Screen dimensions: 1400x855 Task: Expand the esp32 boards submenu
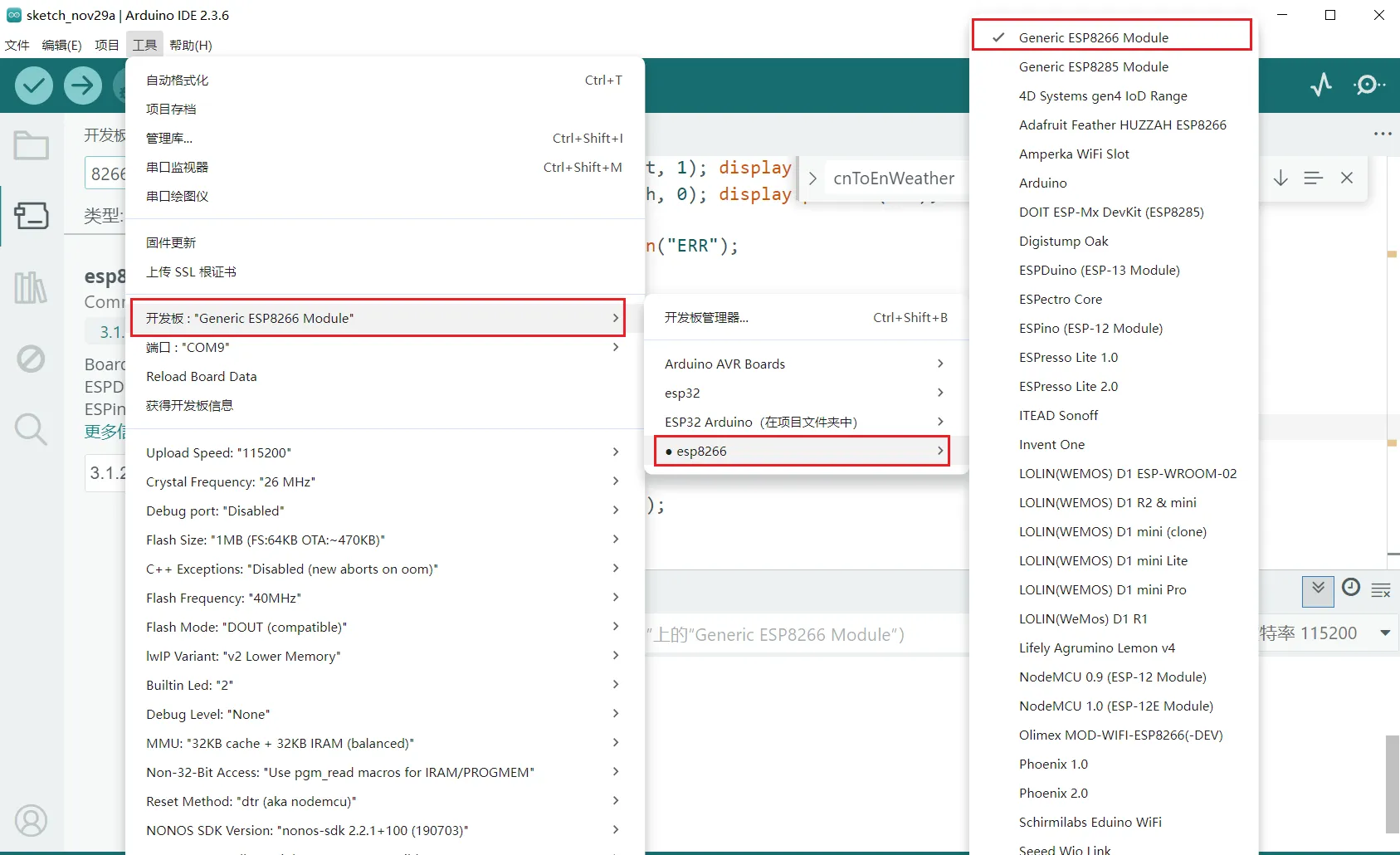(x=806, y=393)
